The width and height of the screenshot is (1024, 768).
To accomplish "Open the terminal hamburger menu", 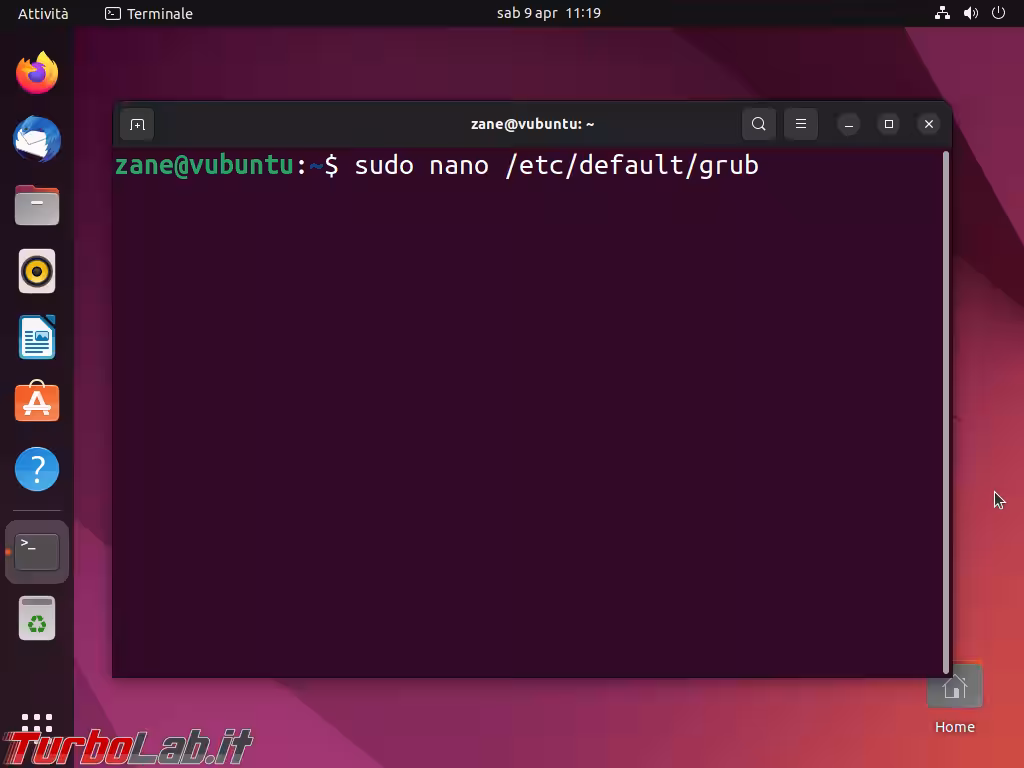I will [x=801, y=124].
